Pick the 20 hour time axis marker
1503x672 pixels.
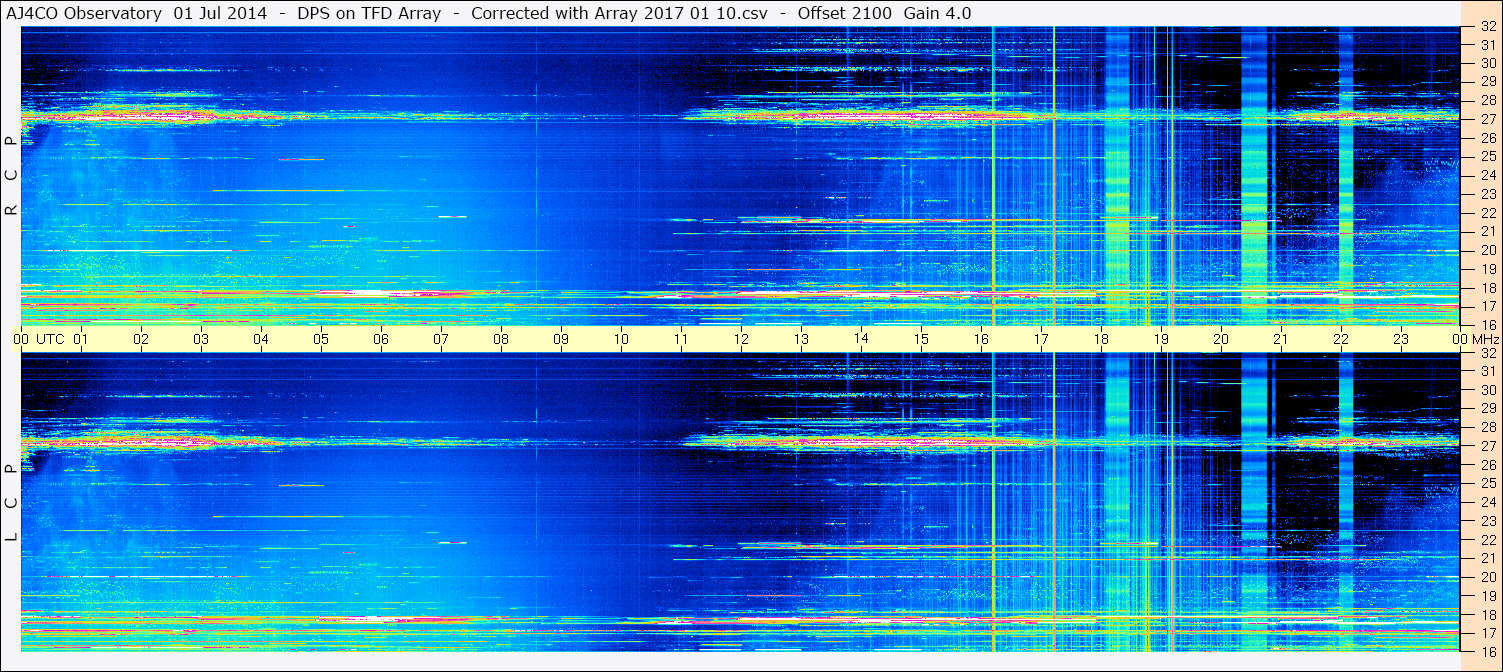1221,339
